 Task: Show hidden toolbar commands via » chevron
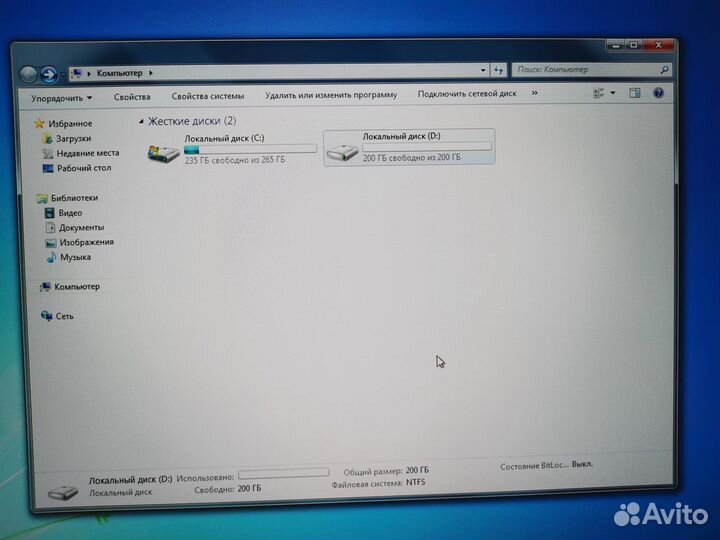tap(535, 93)
